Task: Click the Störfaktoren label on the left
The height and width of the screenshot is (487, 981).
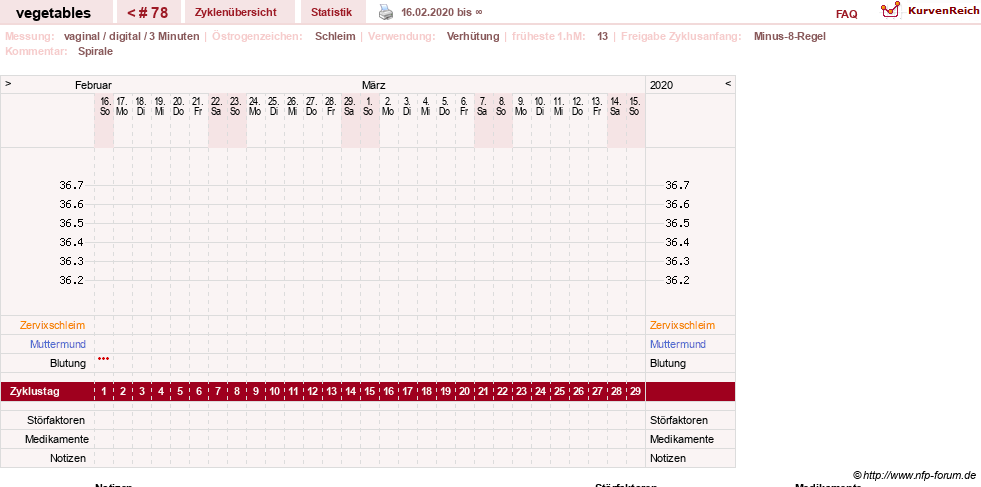Action: [x=56, y=421]
